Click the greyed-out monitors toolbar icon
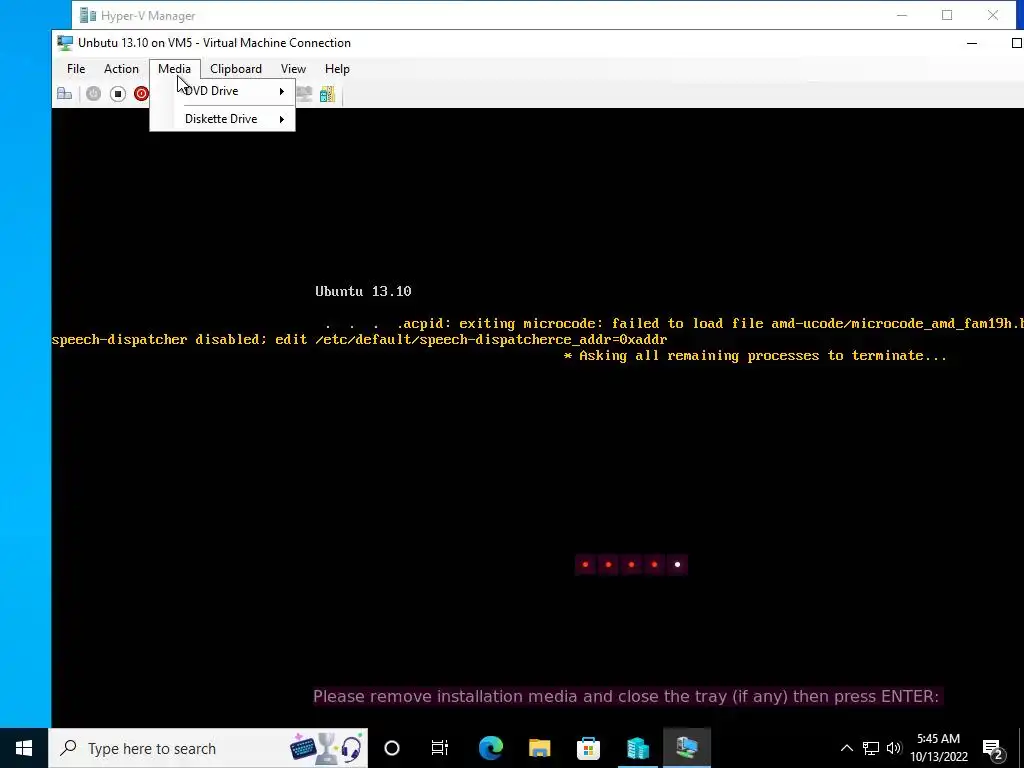The height and width of the screenshot is (768, 1024). coord(304,94)
